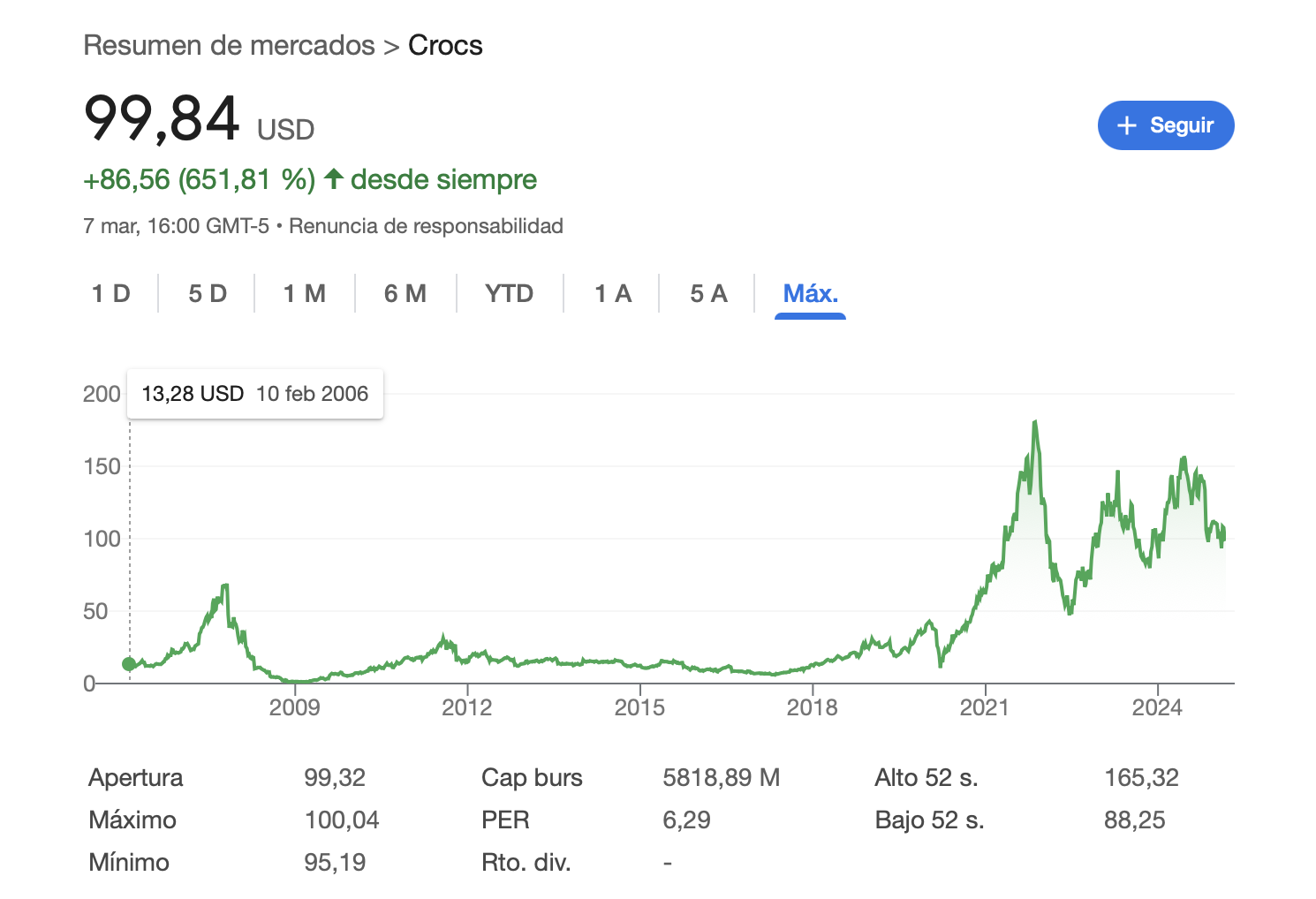Open the Resumen de mercados link
The width and height of the screenshot is (1316, 899).
pos(229,45)
